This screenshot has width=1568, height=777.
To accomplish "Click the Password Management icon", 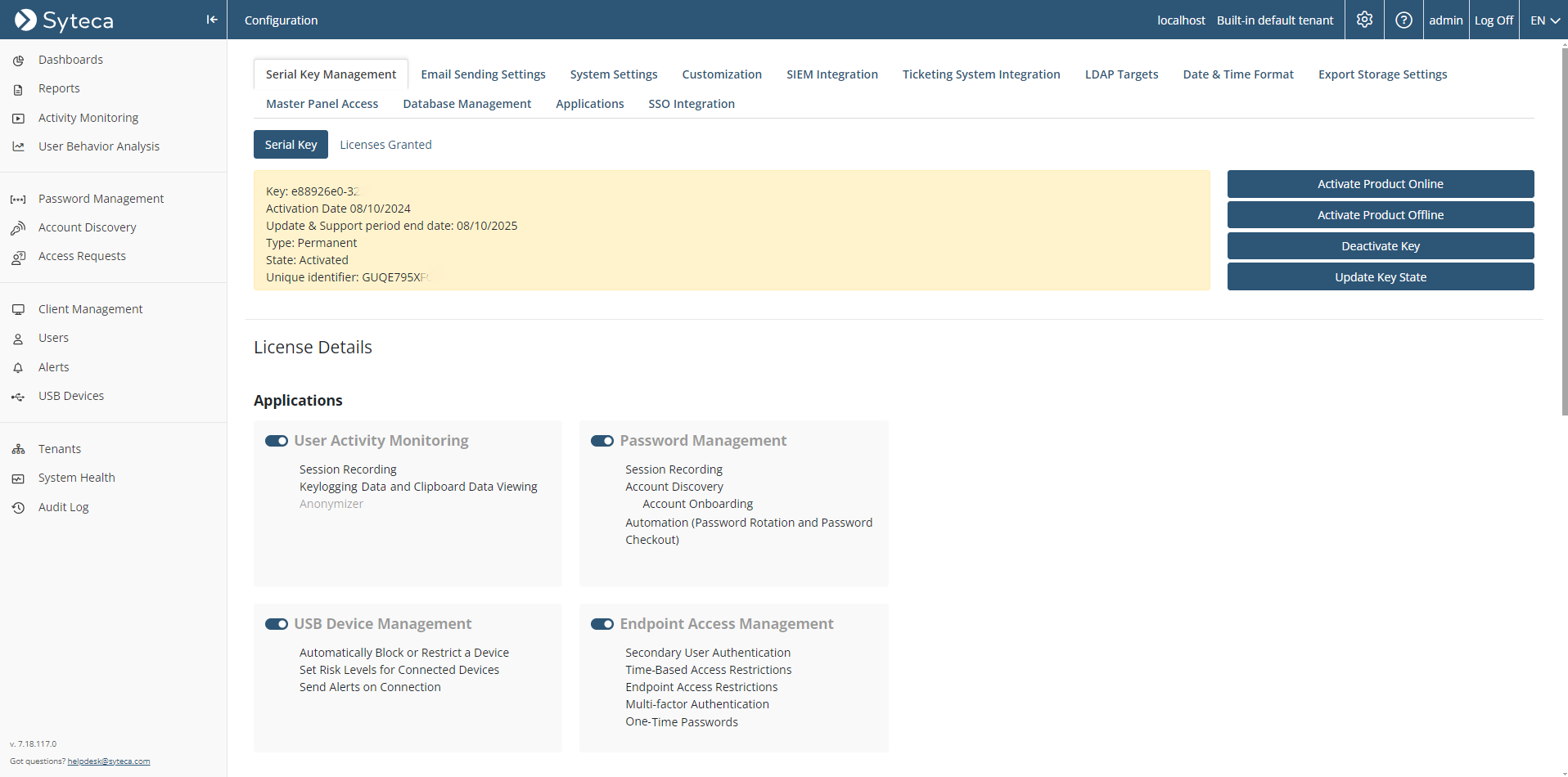I will point(18,199).
